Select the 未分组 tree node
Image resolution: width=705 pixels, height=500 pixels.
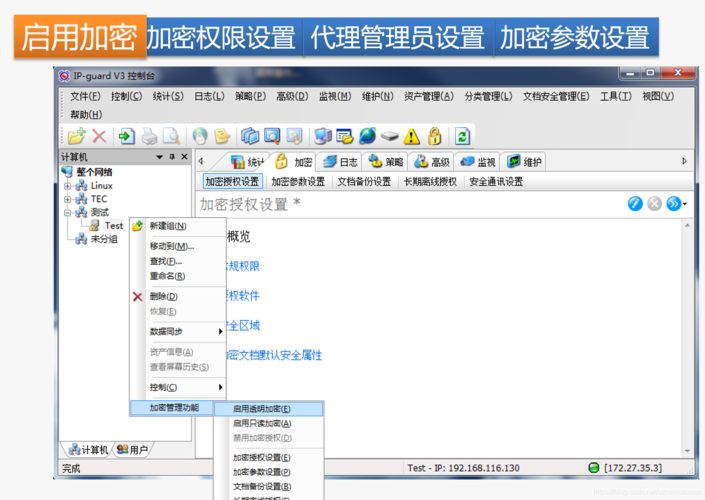pos(104,239)
